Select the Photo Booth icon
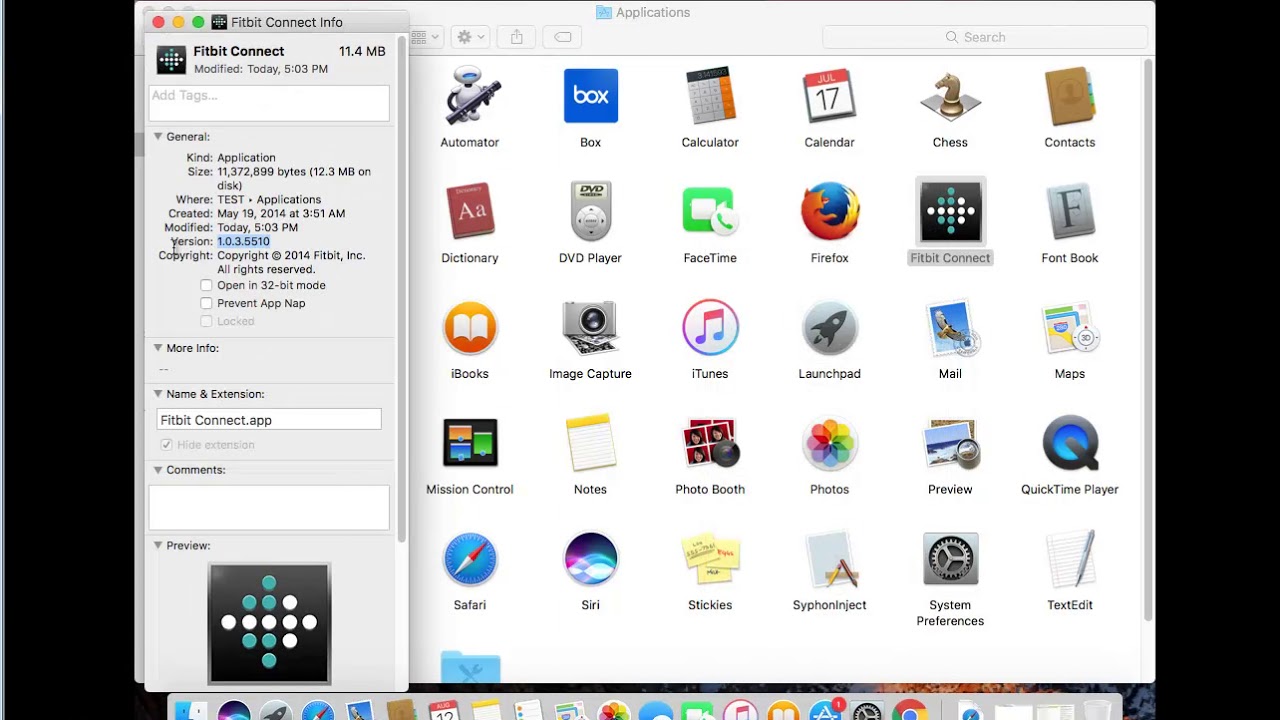 tap(710, 443)
